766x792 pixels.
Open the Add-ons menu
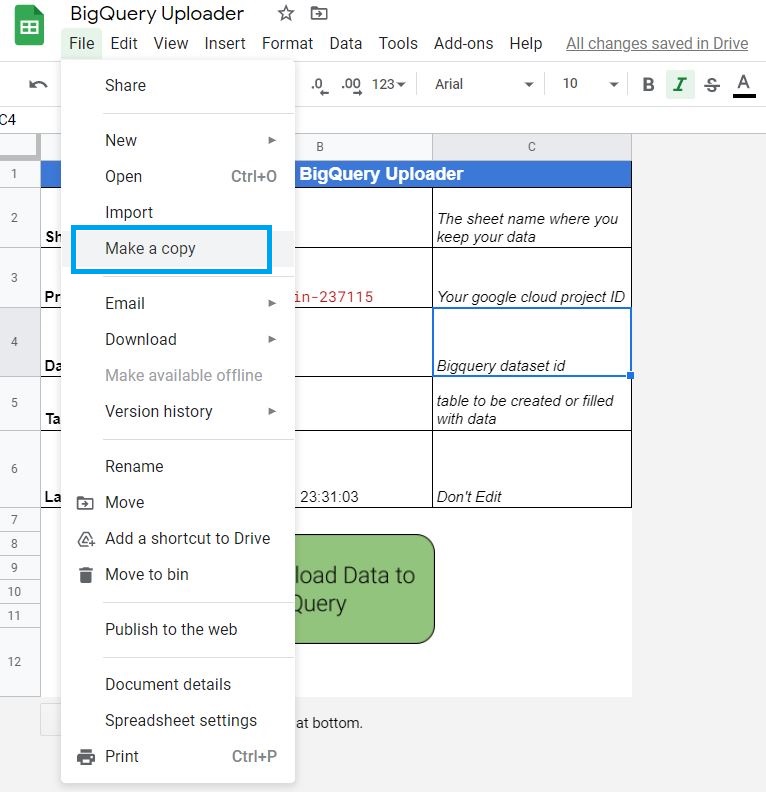coord(464,43)
